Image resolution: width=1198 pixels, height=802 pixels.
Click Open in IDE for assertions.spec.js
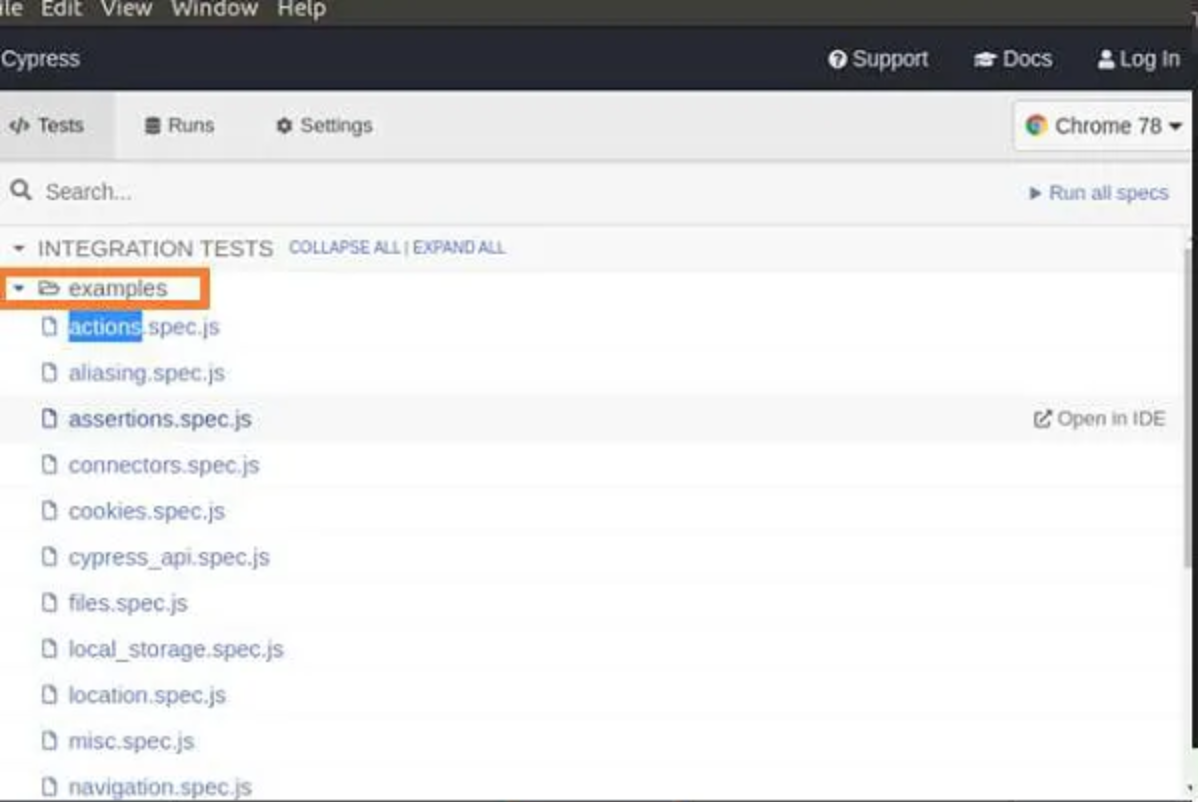point(1099,419)
